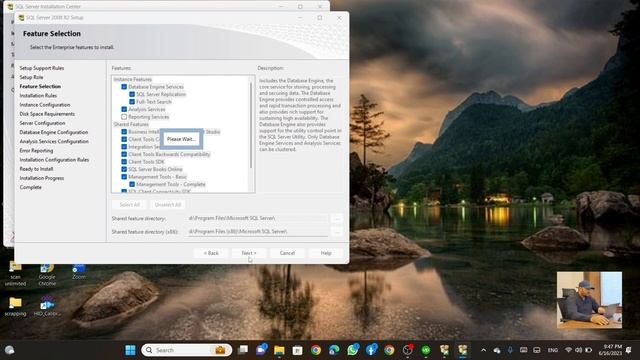Open Task View from the taskbar
The image size is (640, 360).
(x=243, y=350)
